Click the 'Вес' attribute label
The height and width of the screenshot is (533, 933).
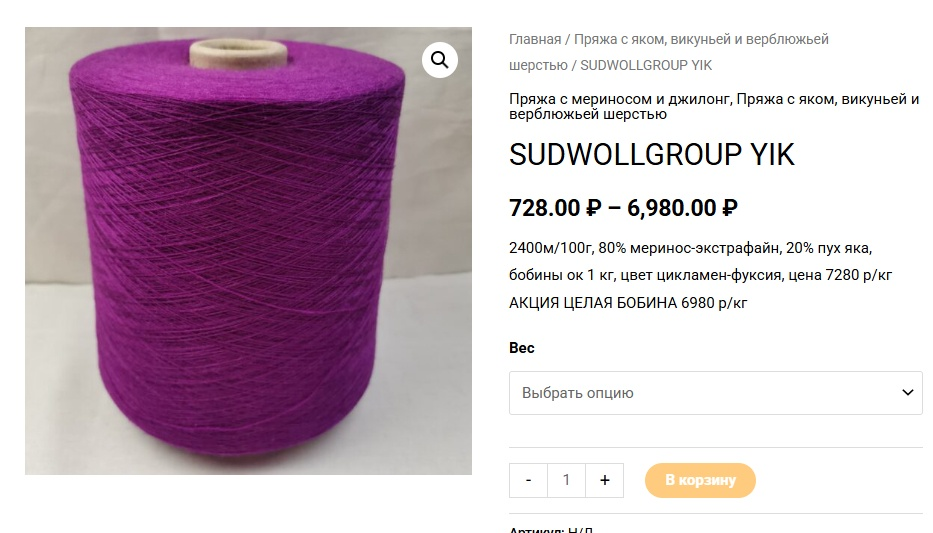coord(522,348)
